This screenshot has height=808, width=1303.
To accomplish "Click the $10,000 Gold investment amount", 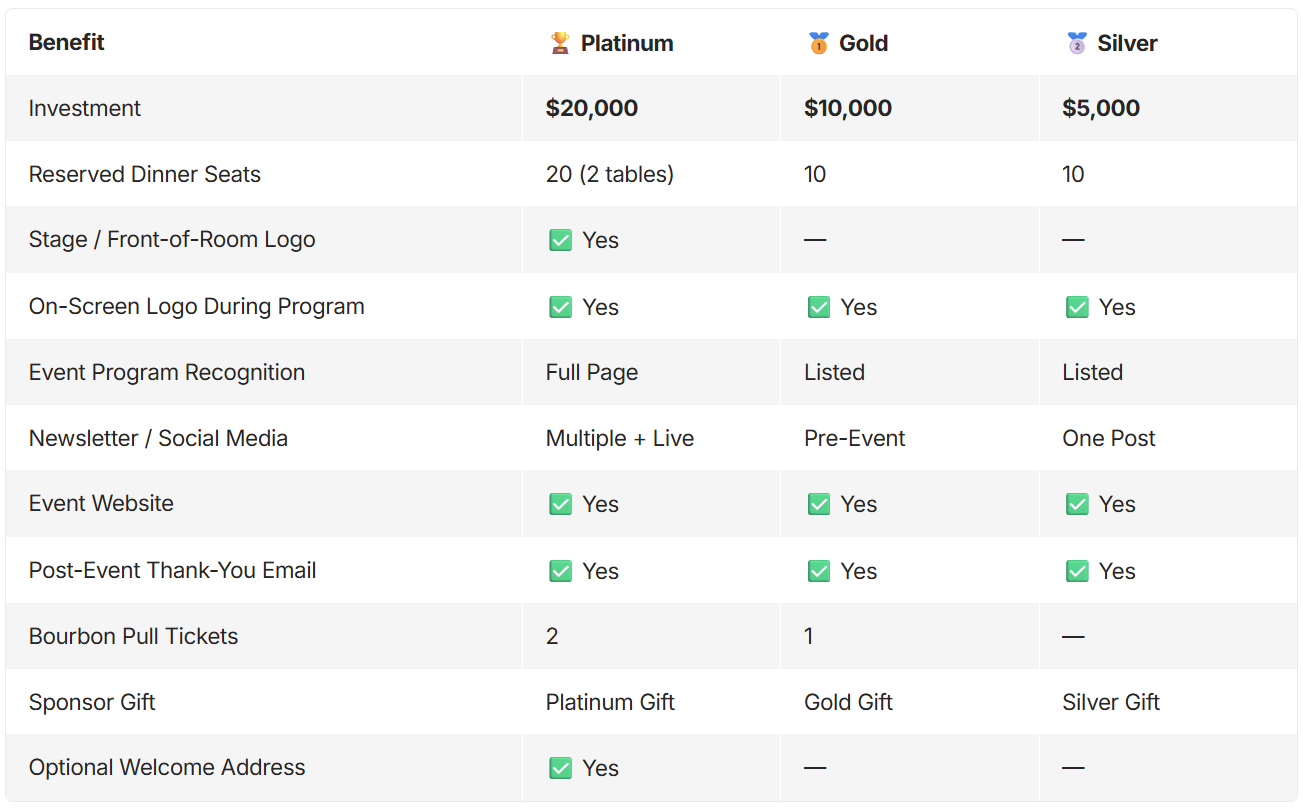I will [x=848, y=108].
